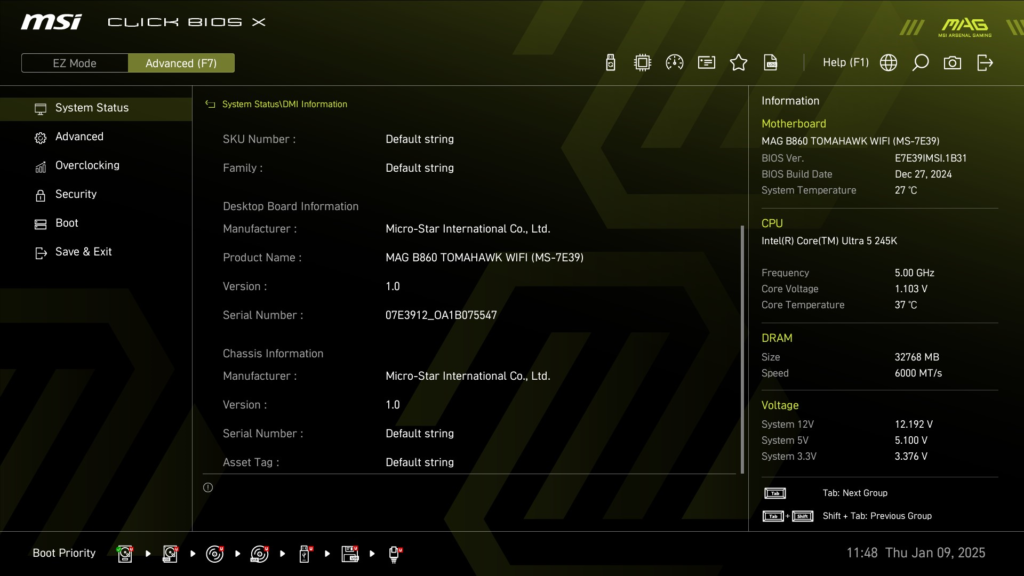Exit BIOS using the exit arrow icon
This screenshot has width=1024, height=576.
(985, 62)
